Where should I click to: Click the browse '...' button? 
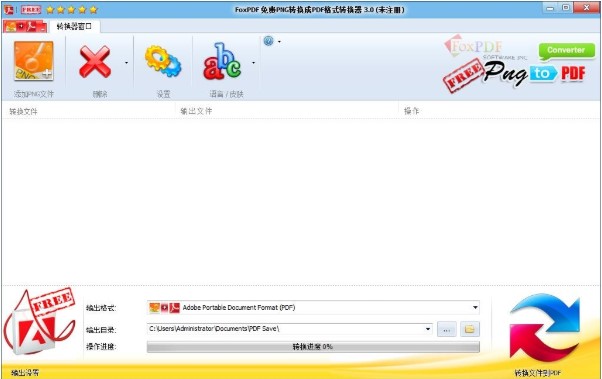[447, 329]
